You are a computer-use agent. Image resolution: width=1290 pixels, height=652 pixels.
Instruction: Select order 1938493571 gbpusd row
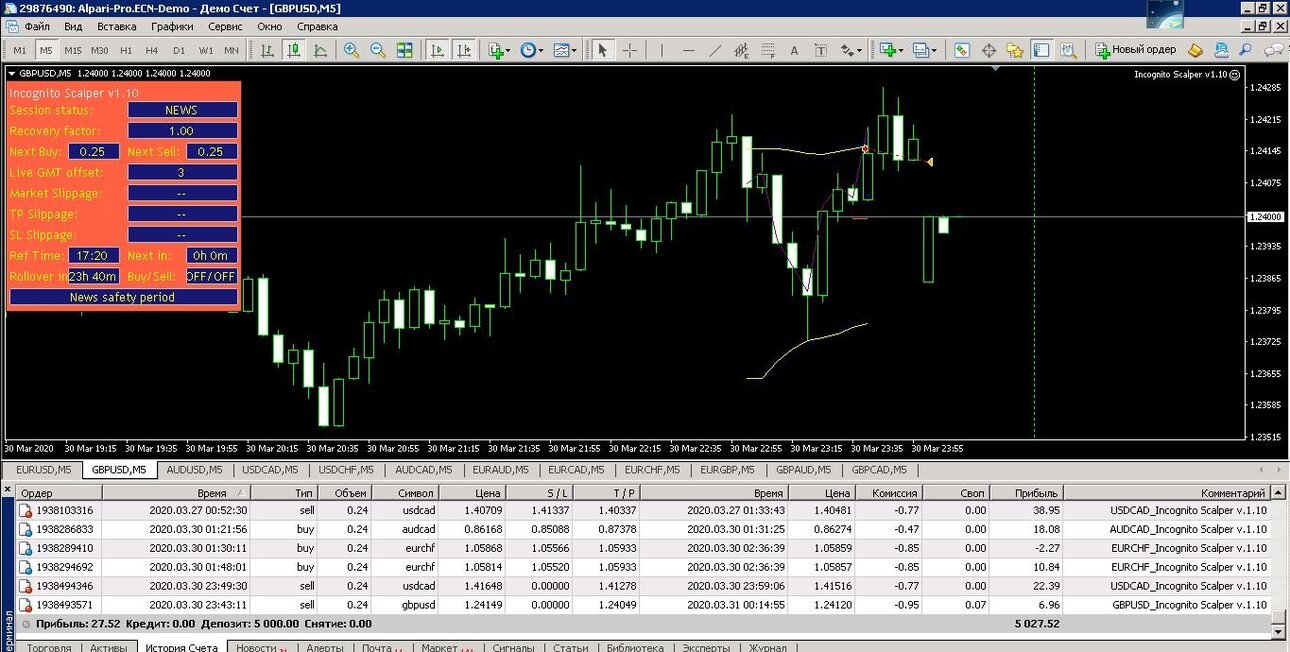pos(643,605)
